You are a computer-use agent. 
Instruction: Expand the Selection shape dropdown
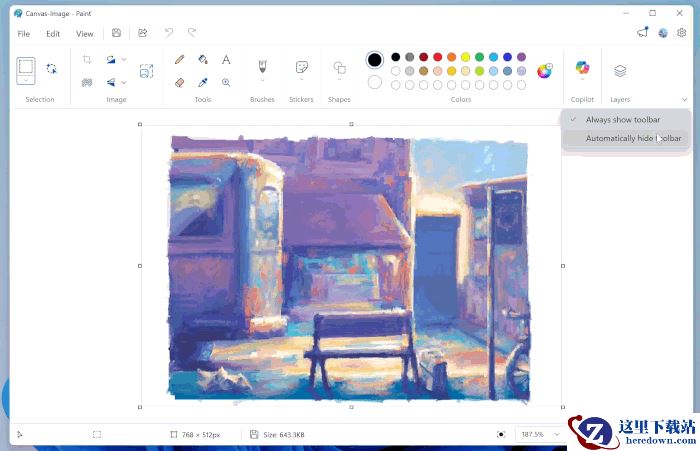click(26, 81)
